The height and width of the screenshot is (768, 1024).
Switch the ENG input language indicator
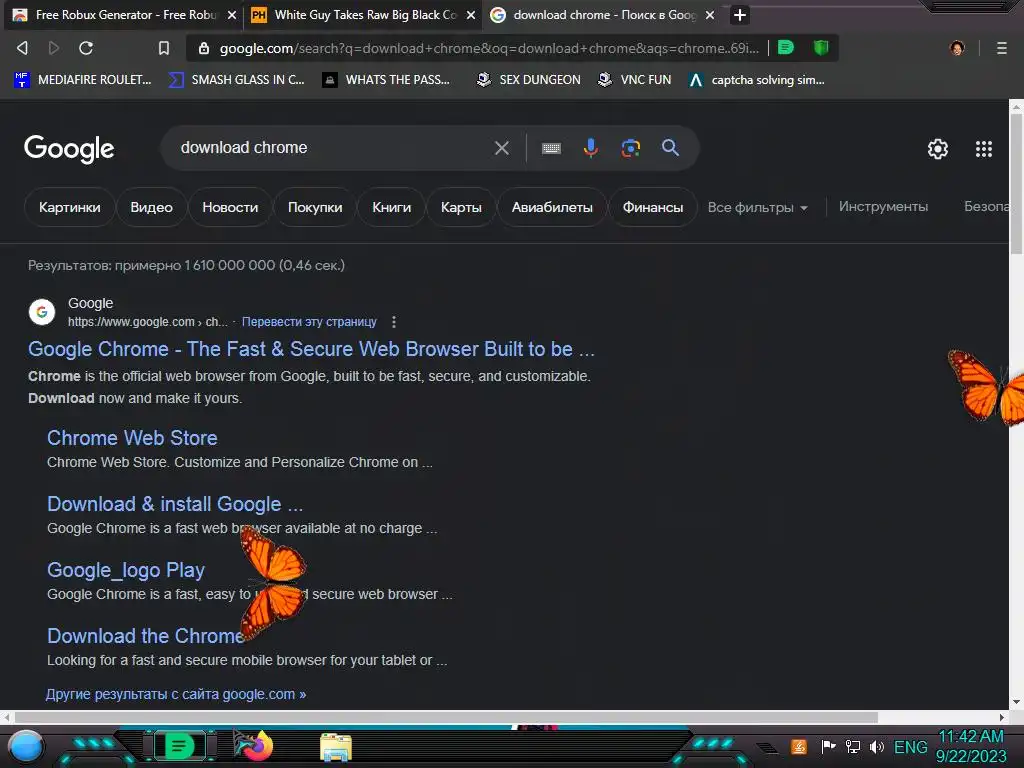coord(910,746)
